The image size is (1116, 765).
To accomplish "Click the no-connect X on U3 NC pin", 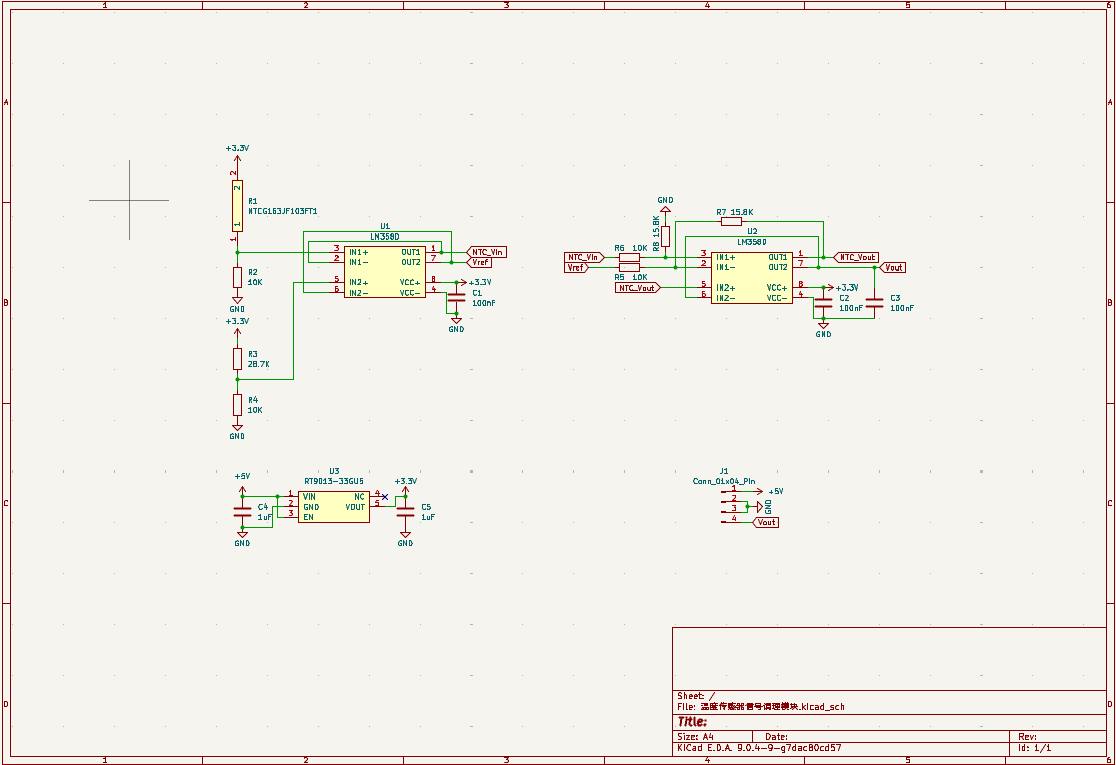I will pos(385,496).
